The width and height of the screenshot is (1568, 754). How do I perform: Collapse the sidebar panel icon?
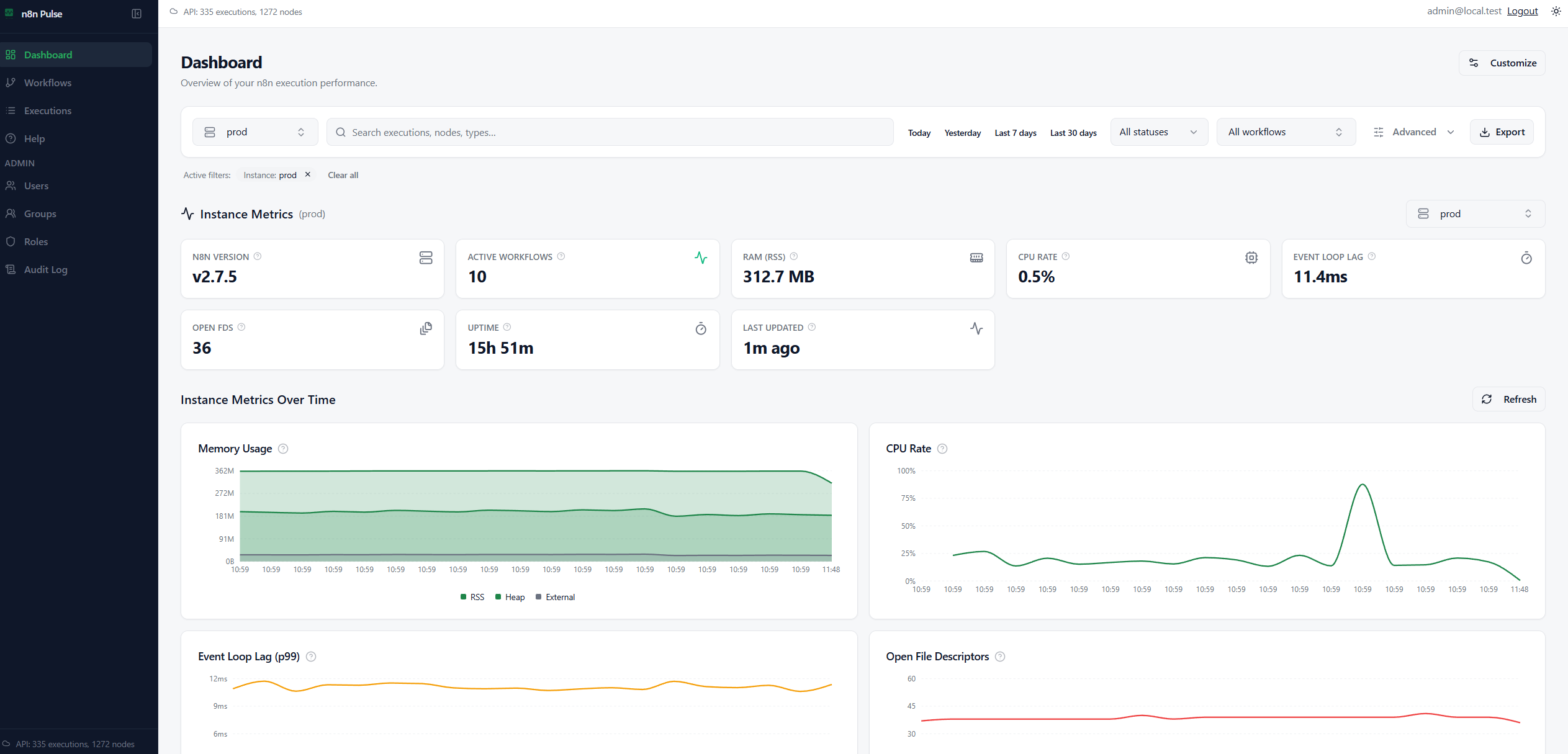(x=137, y=14)
